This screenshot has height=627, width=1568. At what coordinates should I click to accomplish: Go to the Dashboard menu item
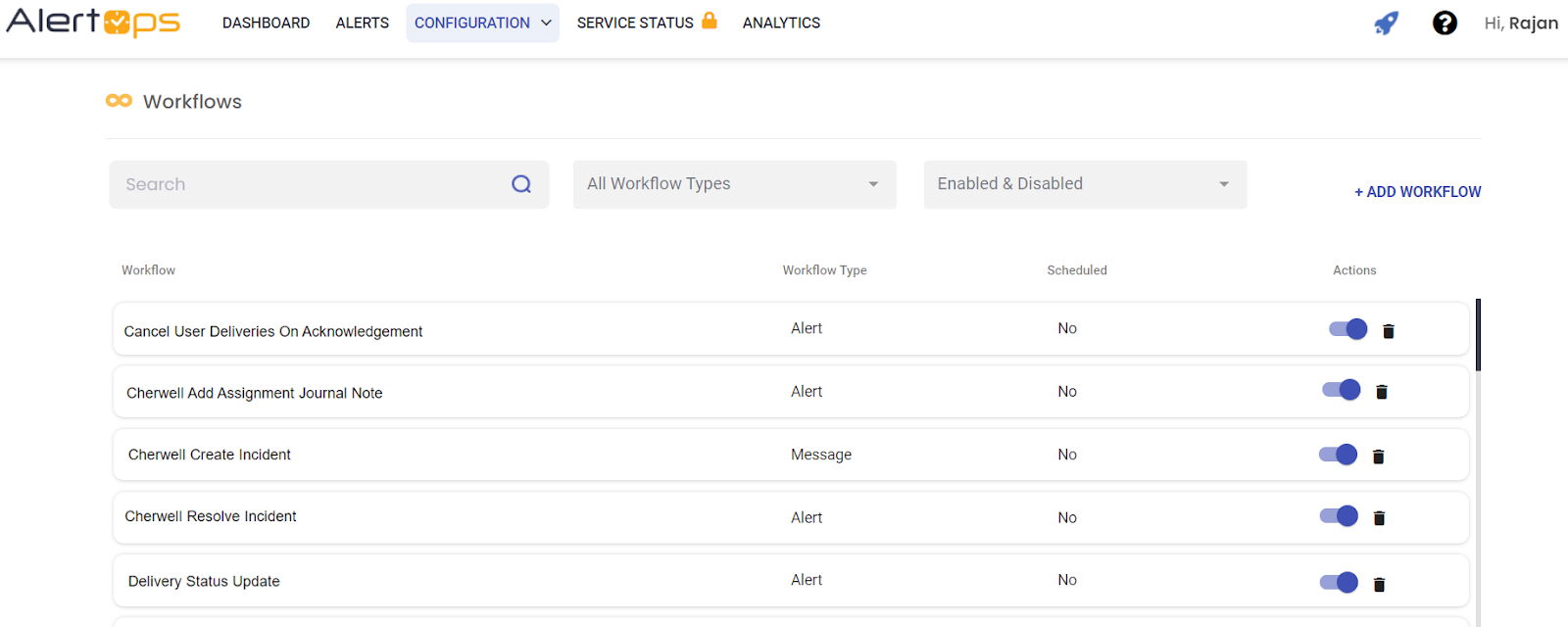[266, 23]
